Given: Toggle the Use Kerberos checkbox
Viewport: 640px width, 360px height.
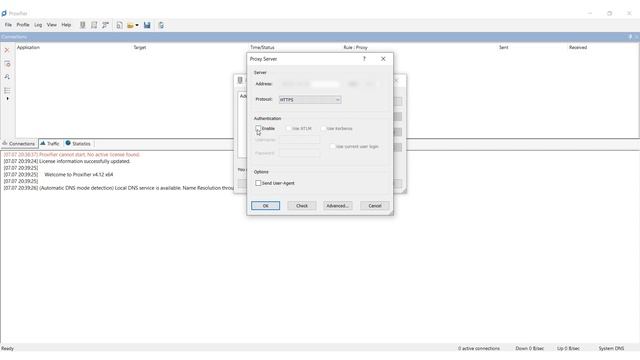Looking at the screenshot, I should coord(323,129).
